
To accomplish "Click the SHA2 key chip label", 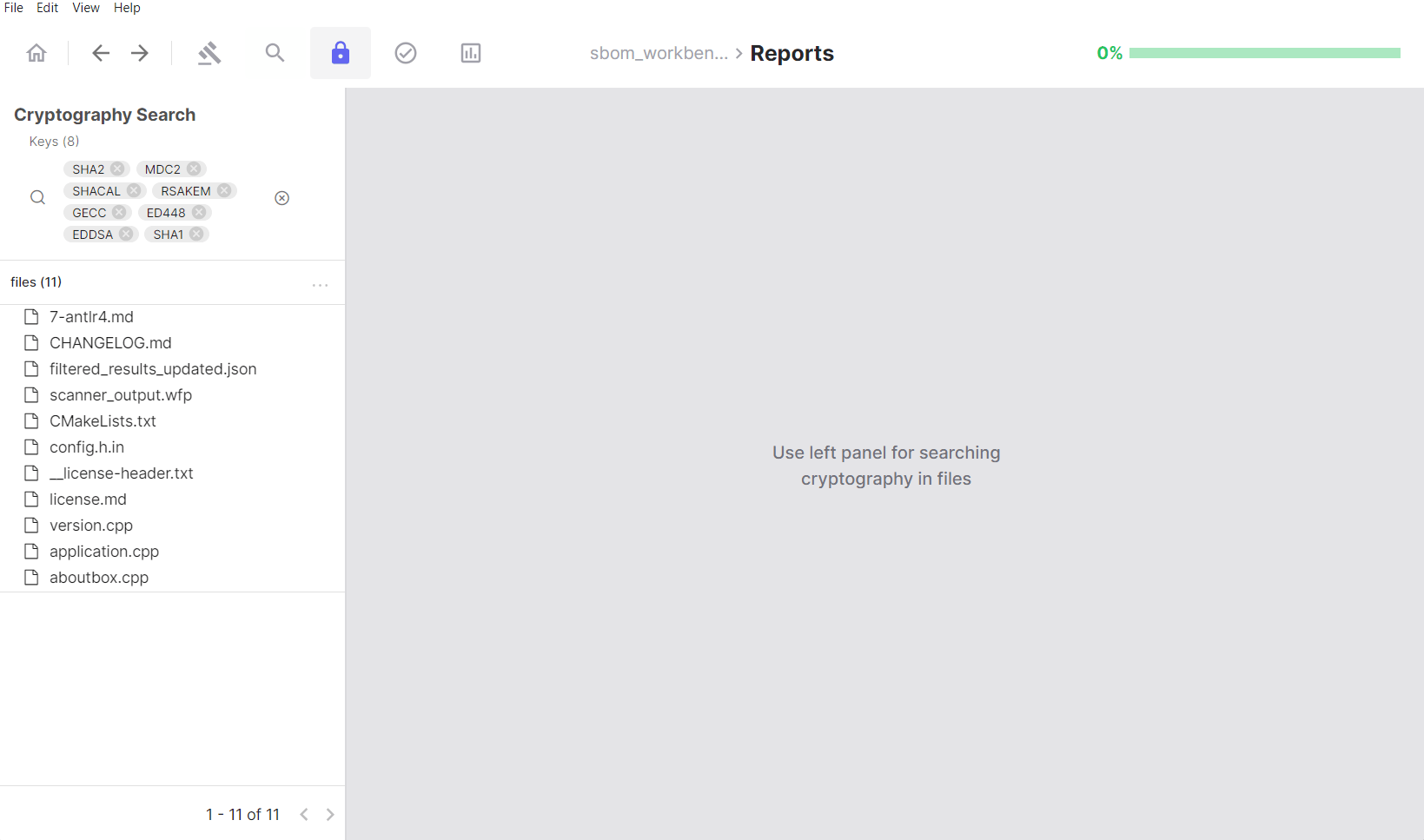I will [88, 169].
